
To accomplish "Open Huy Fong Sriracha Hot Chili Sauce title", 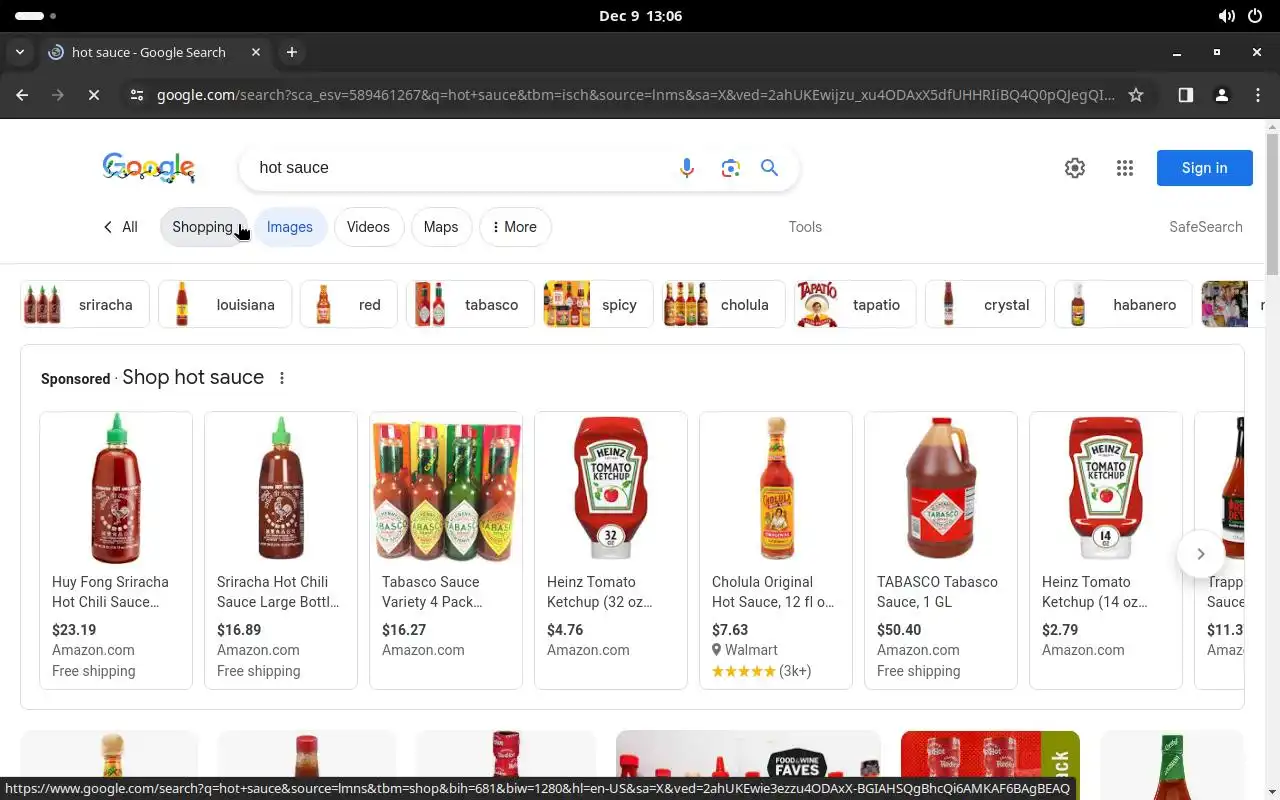I will (x=110, y=592).
